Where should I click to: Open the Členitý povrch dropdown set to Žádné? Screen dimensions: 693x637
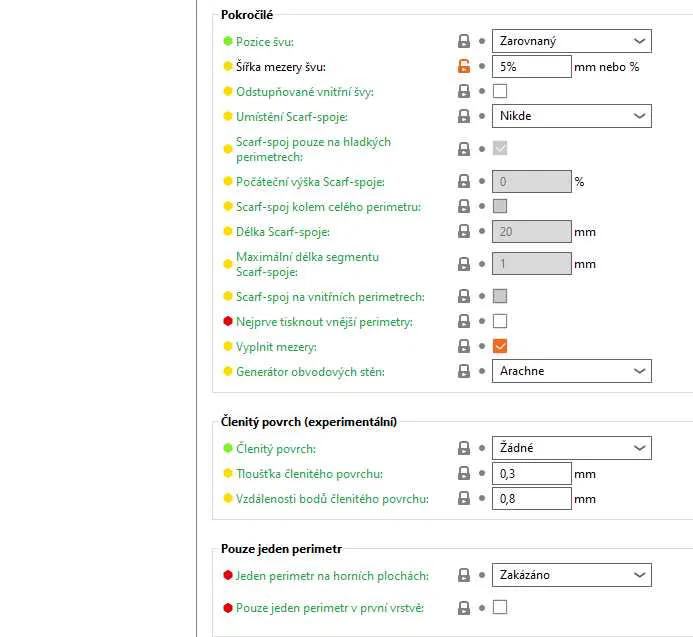(x=571, y=448)
